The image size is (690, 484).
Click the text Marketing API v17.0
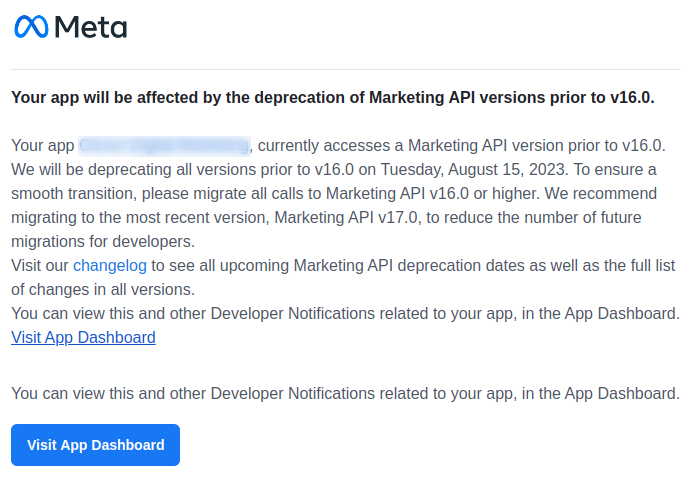point(346,217)
